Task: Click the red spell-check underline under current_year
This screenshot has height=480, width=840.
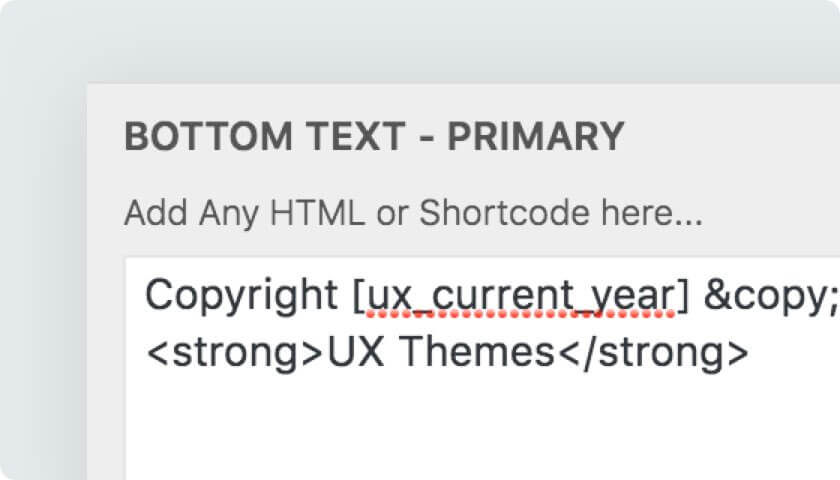Action: 521,314
